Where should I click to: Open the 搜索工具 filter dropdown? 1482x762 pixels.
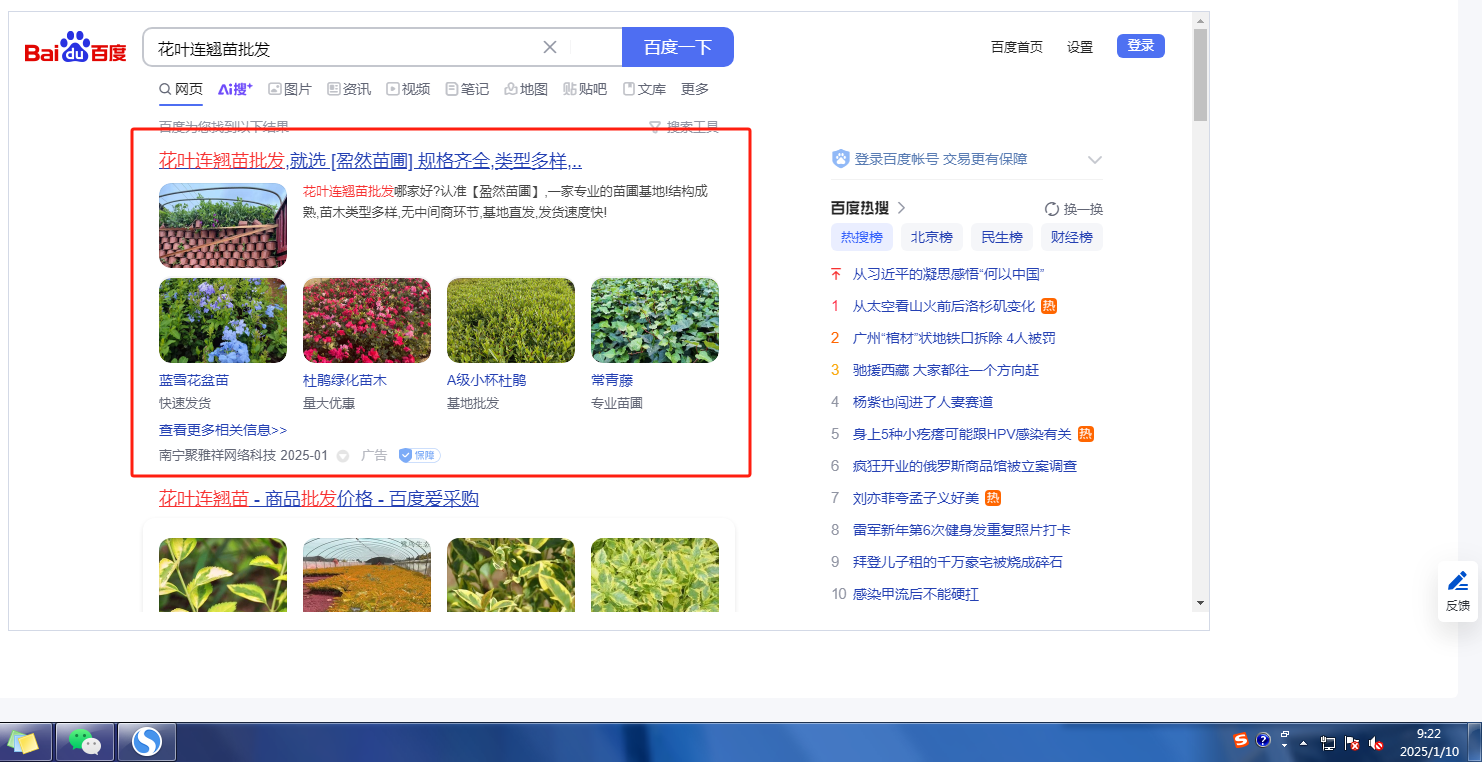[684, 127]
